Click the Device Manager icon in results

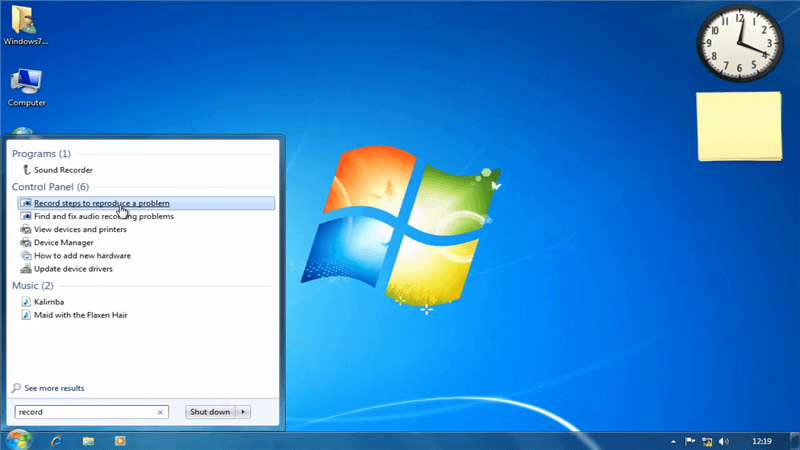(x=26, y=242)
